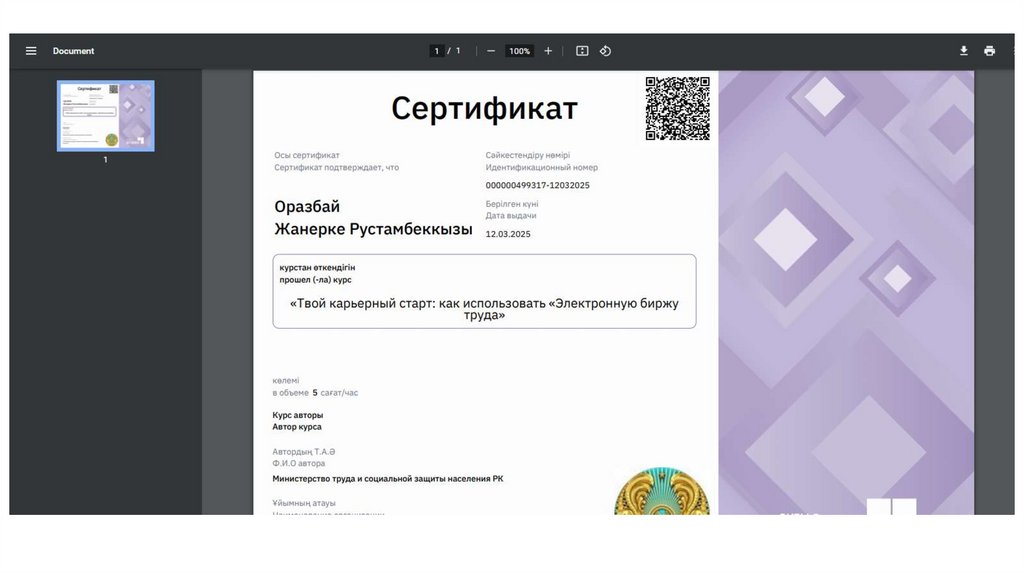Image resolution: width=1024 pixels, height=574 pixels.
Task: Open the sidebar hamburger menu
Action: click(31, 51)
